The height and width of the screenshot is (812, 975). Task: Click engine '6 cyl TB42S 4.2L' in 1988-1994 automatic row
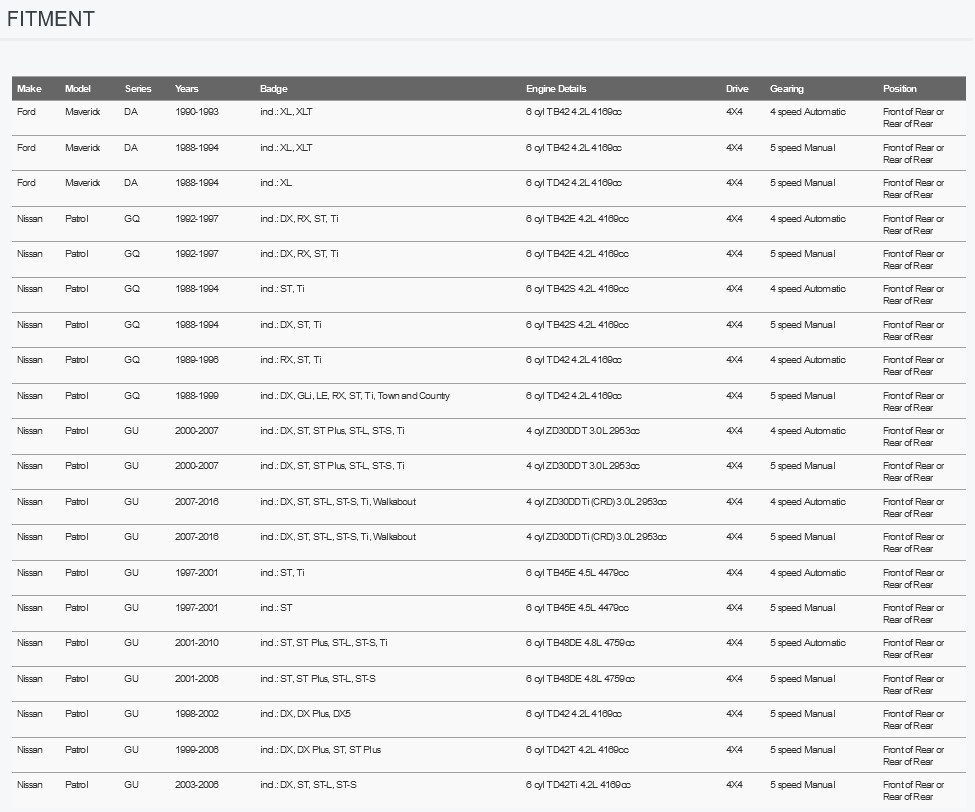[x=577, y=288]
